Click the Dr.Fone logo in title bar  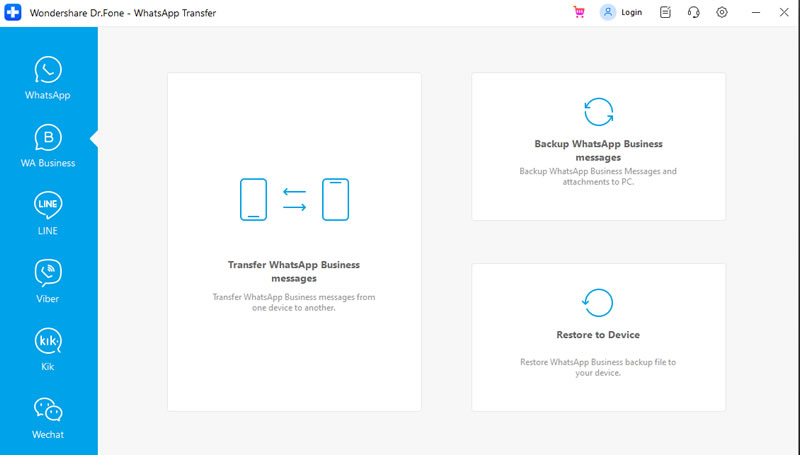[13, 12]
